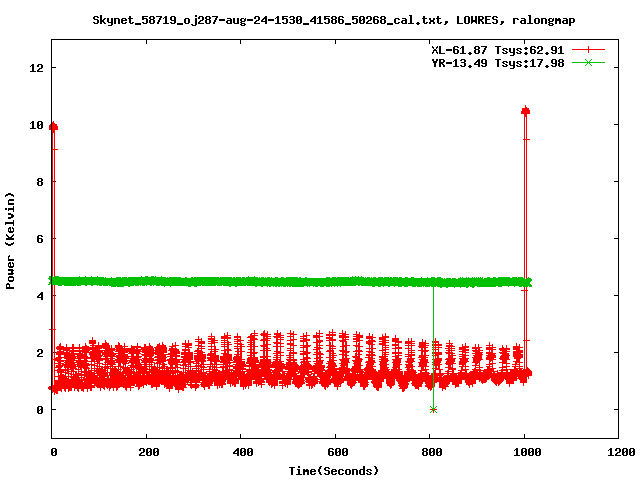Click the y-axis tick label 10
Screen dimensions: 640x480
point(37,124)
